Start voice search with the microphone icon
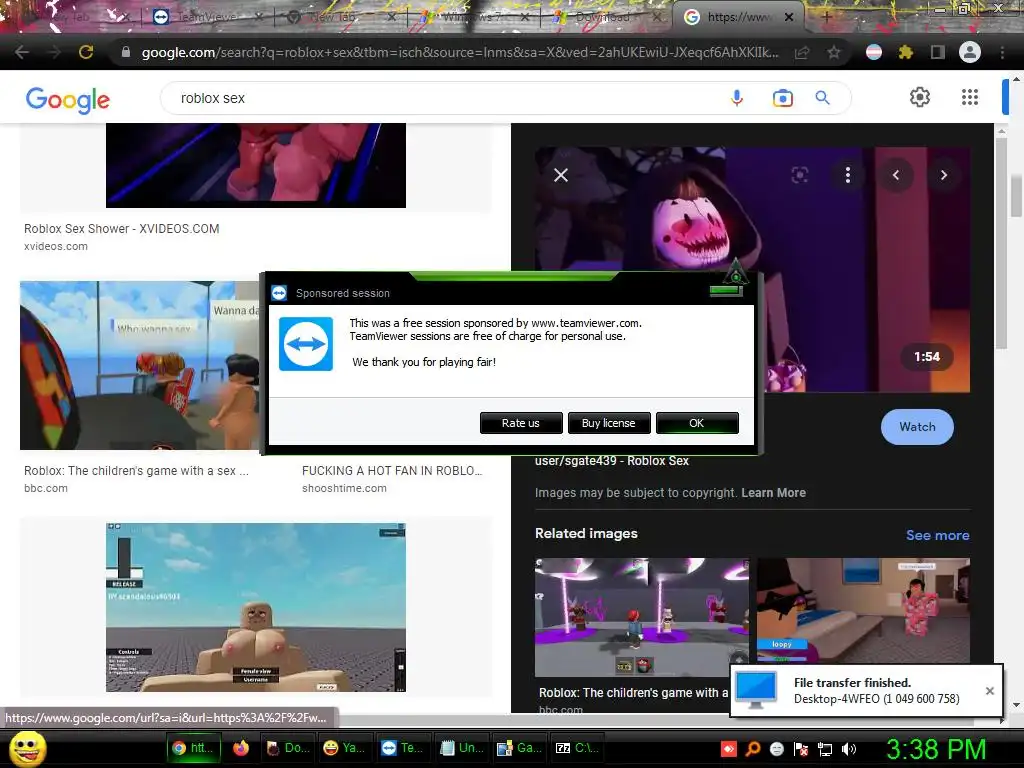This screenshot has width=1024, height=768. (x=737, y=98)
